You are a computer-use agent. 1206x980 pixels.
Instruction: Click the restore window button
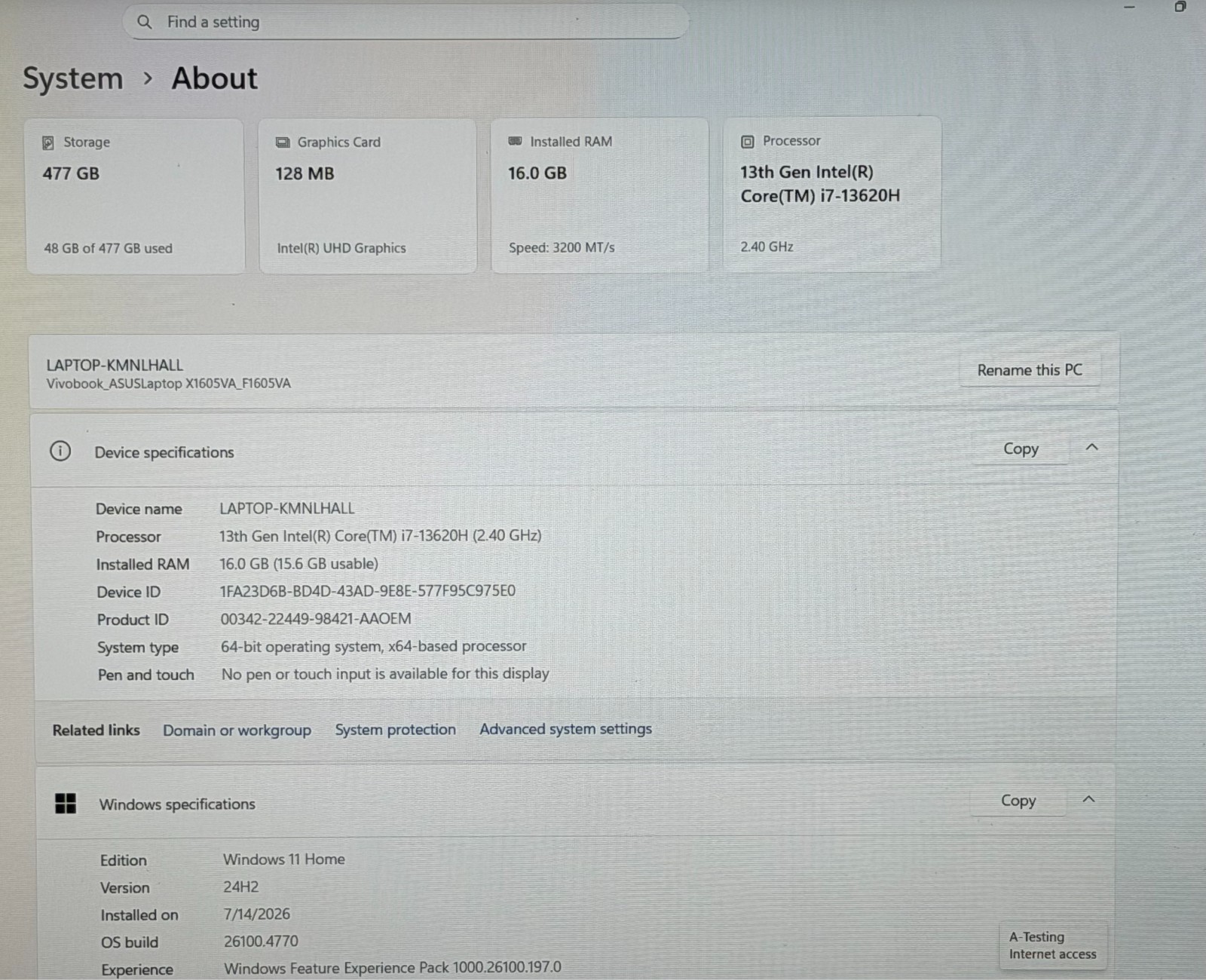click(1180, 7)
